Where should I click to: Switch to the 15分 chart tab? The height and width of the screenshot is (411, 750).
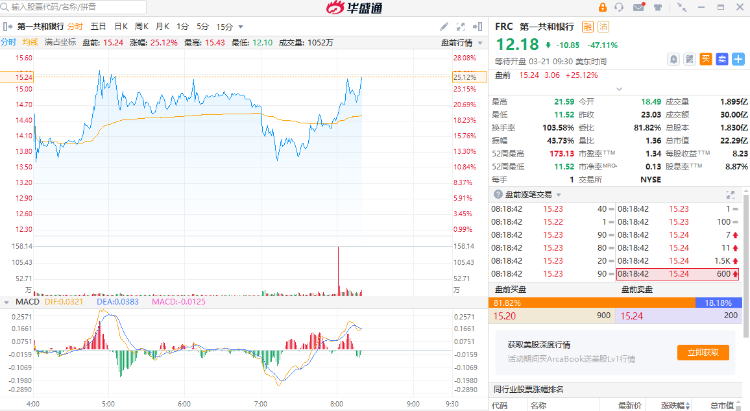pyautogui.click(x=224, y=27)
